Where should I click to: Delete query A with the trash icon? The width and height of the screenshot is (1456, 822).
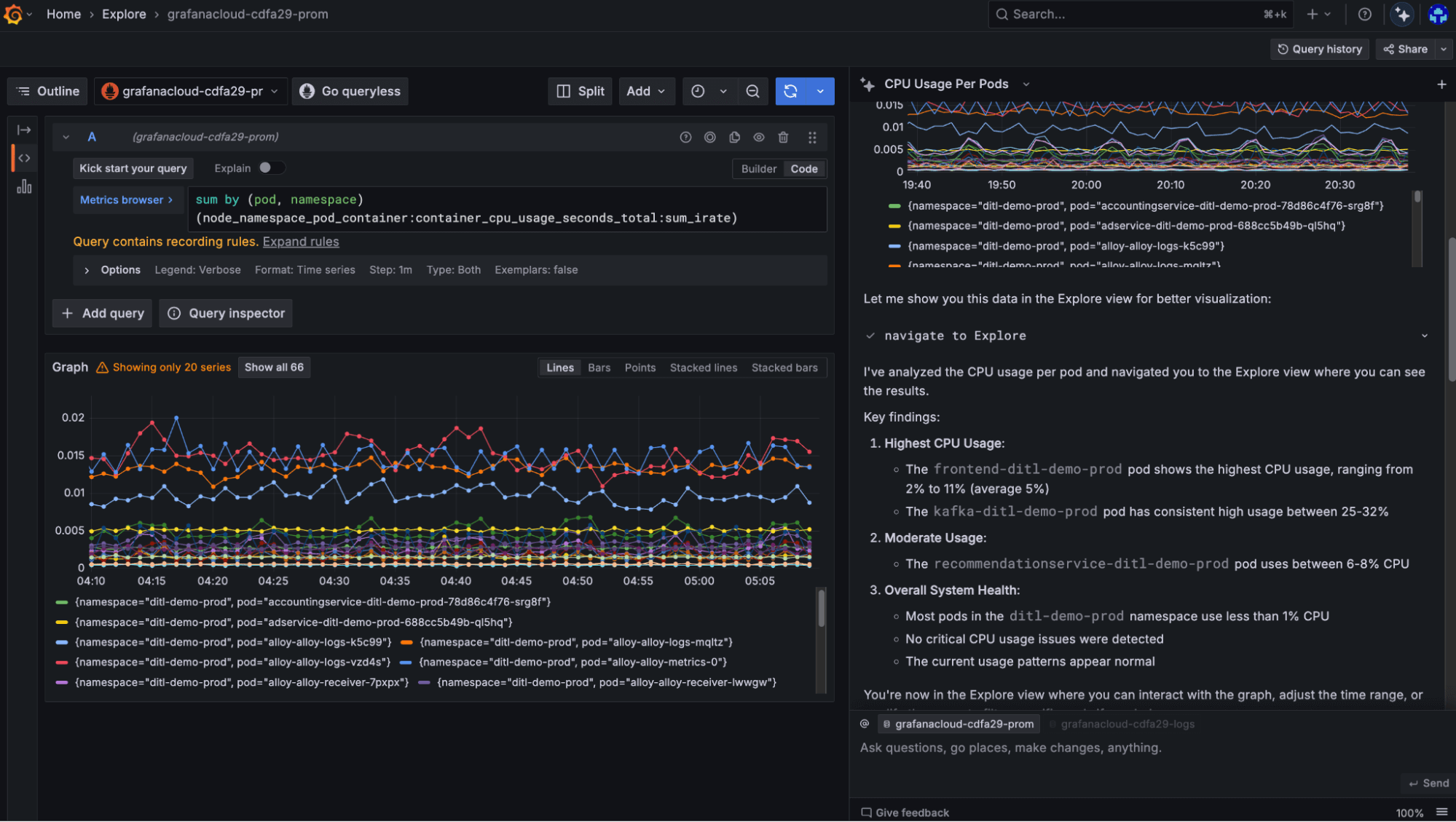[x=783, y=137]
